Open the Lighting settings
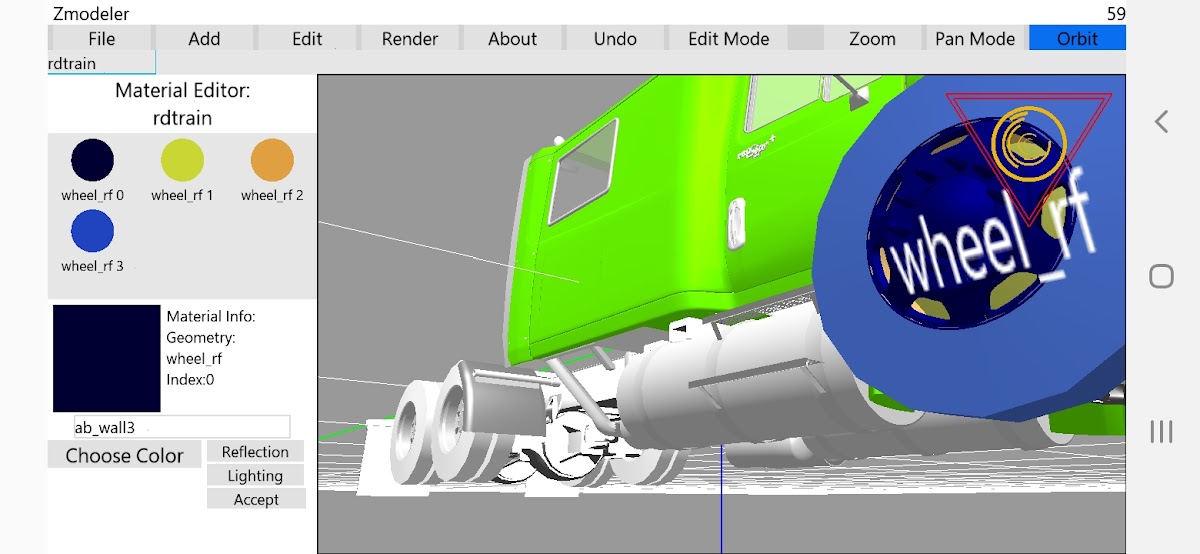The width and height of the screenshot is (1200, 554). click(255, 476)
